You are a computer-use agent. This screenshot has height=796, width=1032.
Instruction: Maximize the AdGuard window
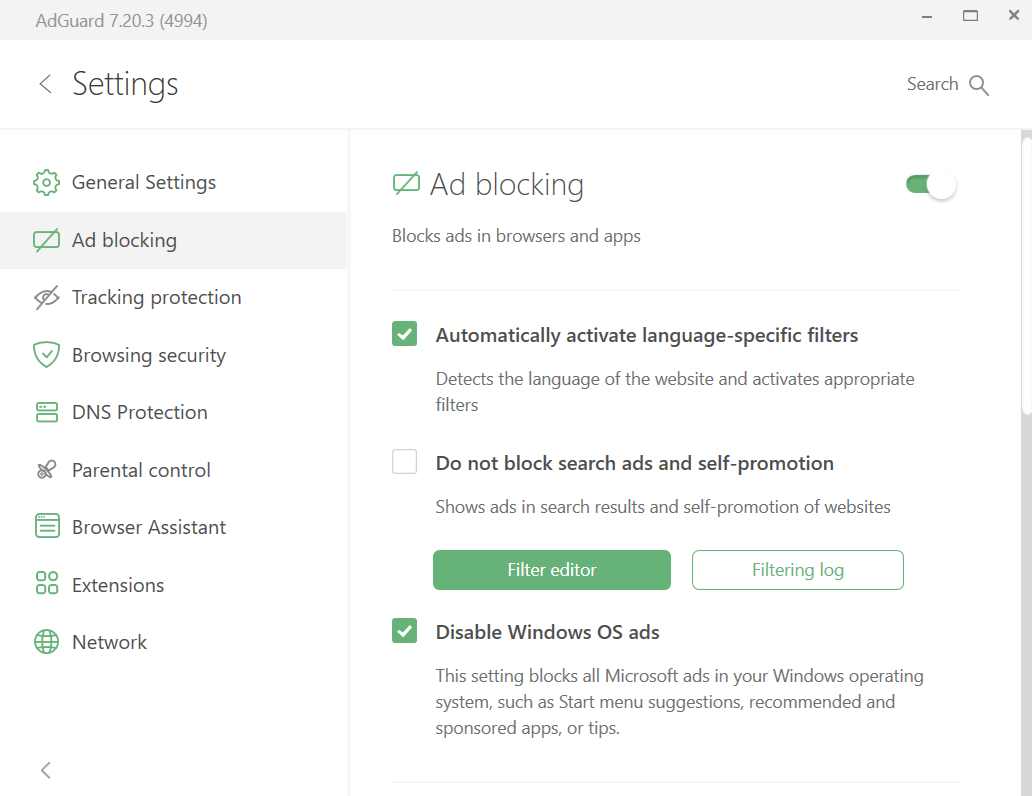pos(970,16)
